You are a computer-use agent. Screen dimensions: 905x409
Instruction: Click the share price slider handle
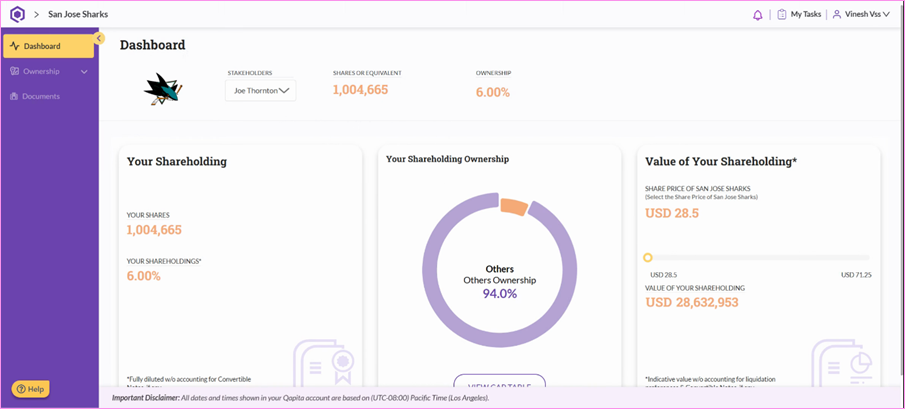(648, 257)
